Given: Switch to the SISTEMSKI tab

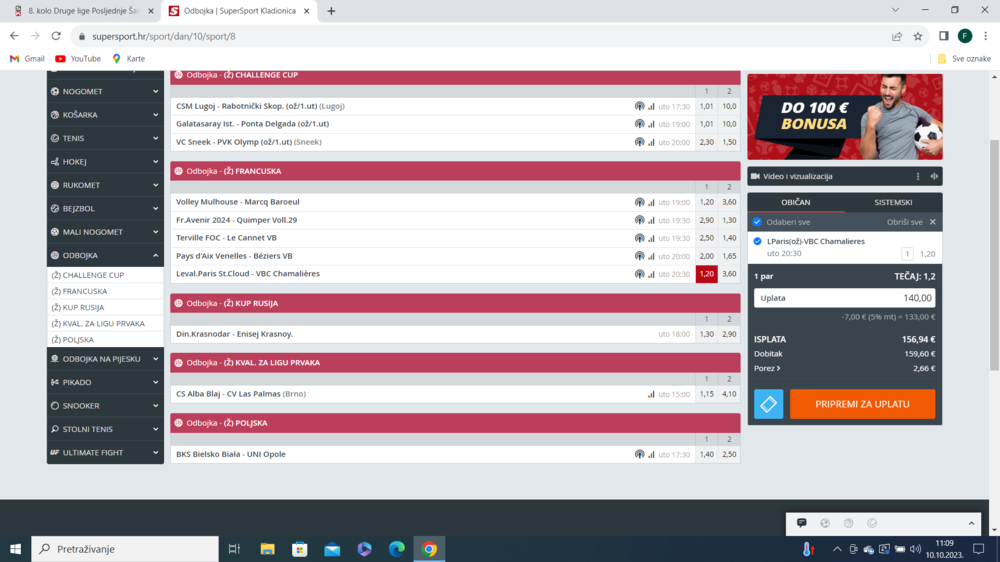Looking at the screenshot, I should tap(892, 202).
